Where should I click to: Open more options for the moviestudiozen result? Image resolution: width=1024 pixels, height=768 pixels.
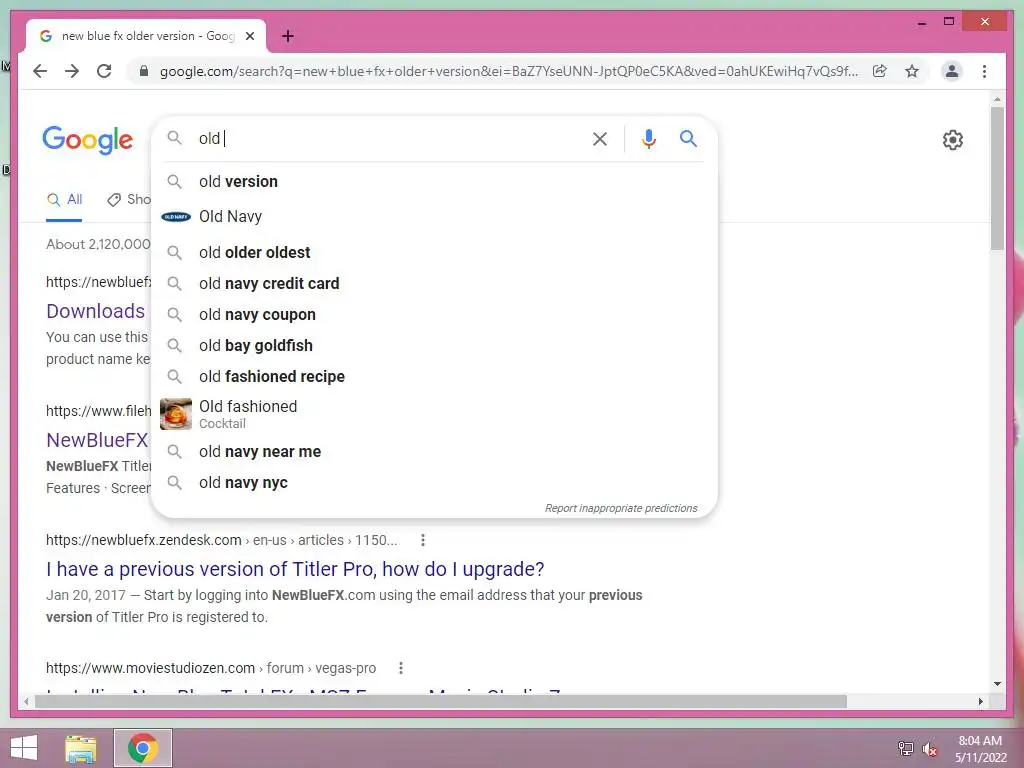400,668
